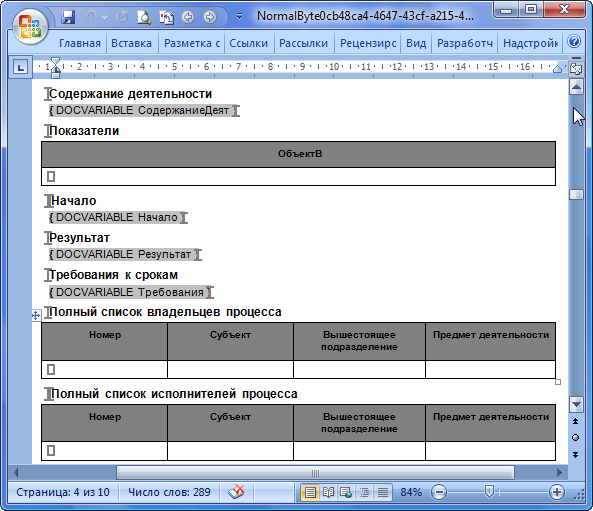The width and height of the screenshot is (593, 511).
Task: Click the vertical scrollbar thumb
Action: [576, 194]
